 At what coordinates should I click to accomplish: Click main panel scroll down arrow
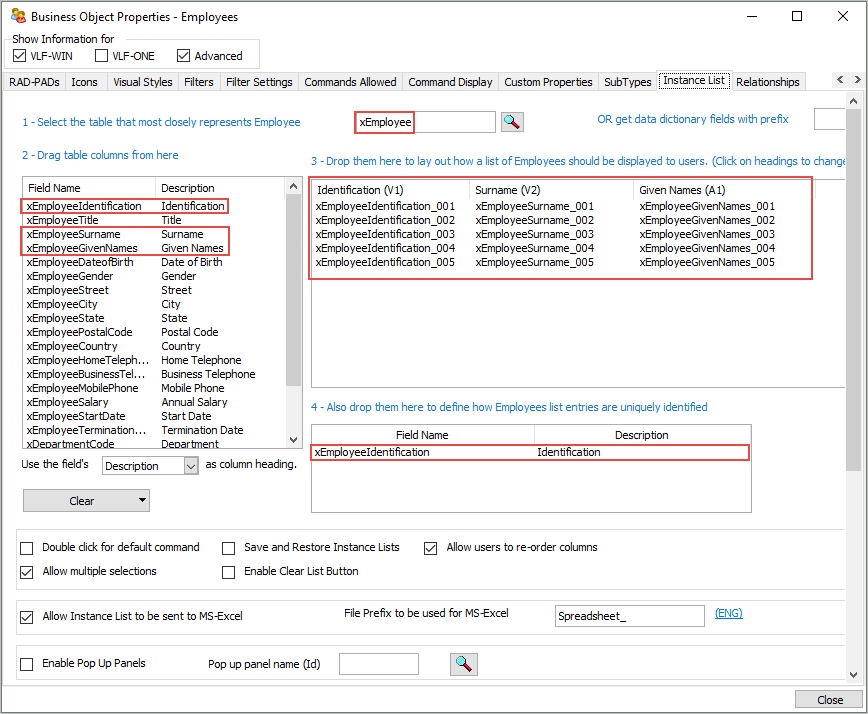(x=853, y=675)
